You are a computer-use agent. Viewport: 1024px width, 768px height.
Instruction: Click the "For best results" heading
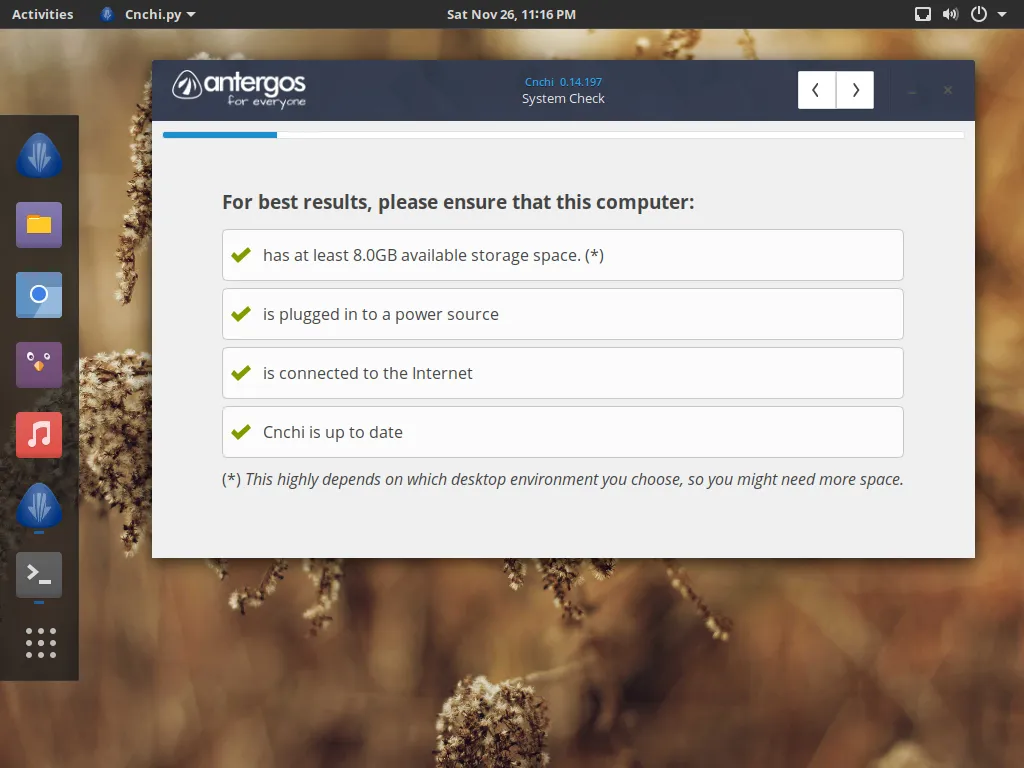pos(458,202)
